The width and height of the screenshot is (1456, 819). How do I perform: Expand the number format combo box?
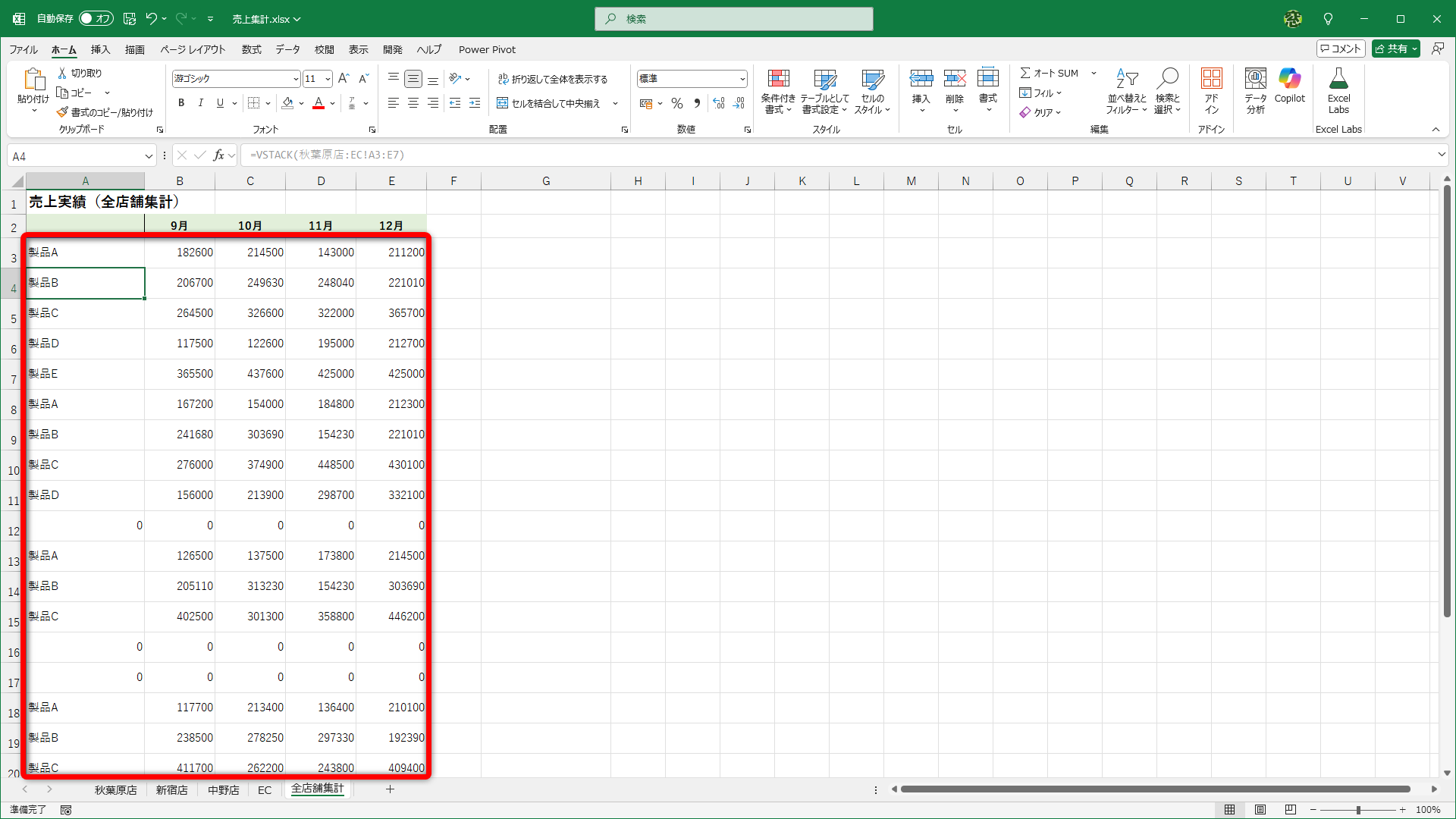[x=742, y=79]
